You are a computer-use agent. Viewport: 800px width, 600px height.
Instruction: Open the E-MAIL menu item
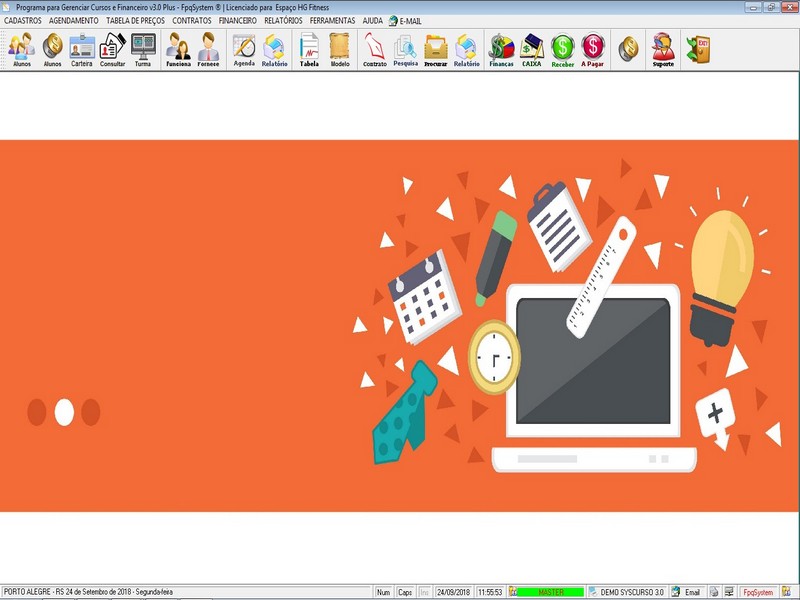pyautogui.click(x=405, y=21)
